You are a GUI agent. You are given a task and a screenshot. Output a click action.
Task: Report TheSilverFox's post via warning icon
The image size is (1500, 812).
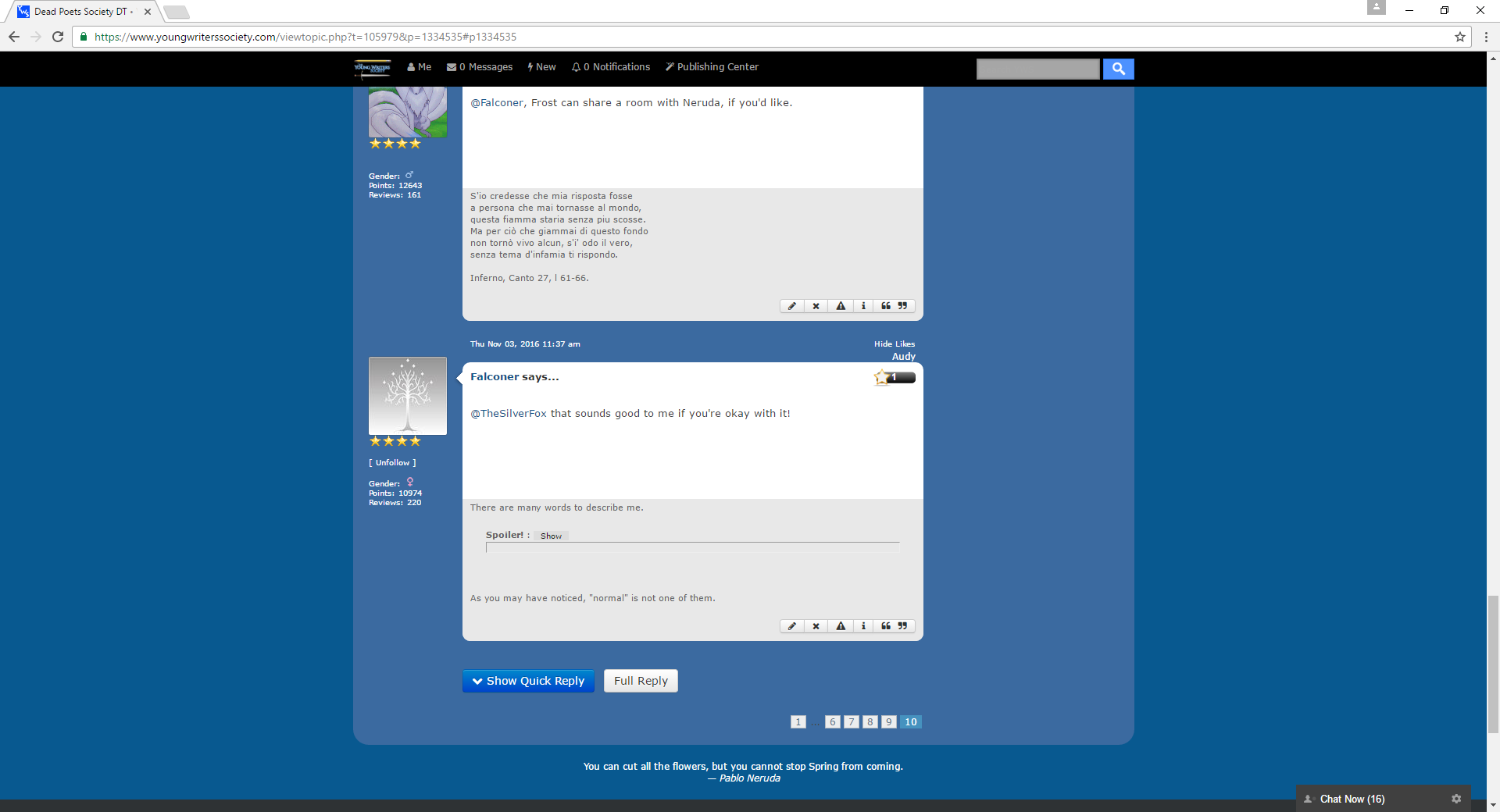[x=841, y=306]
